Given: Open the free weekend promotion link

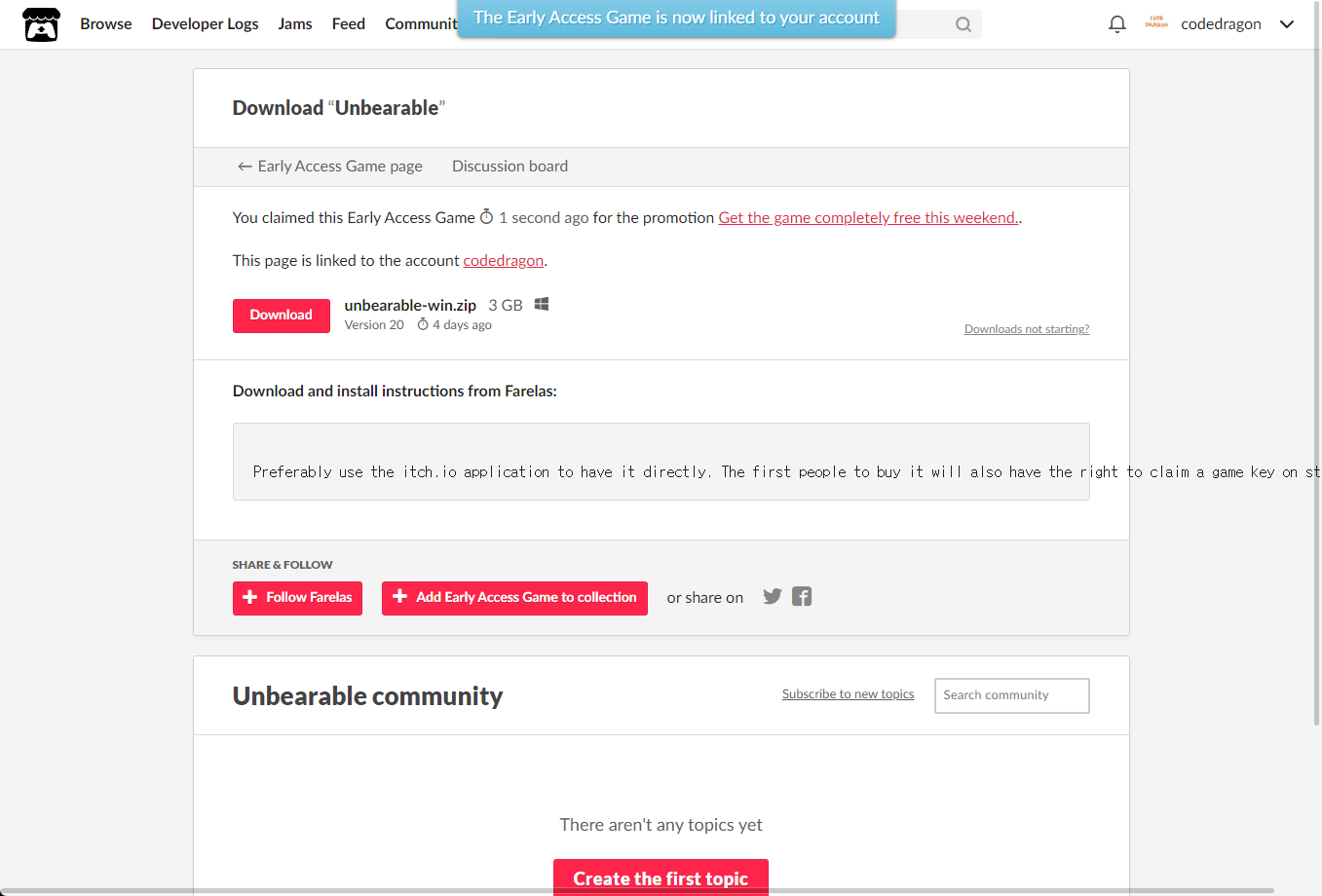Looking at the screenshot, I should tap(868, 218).
